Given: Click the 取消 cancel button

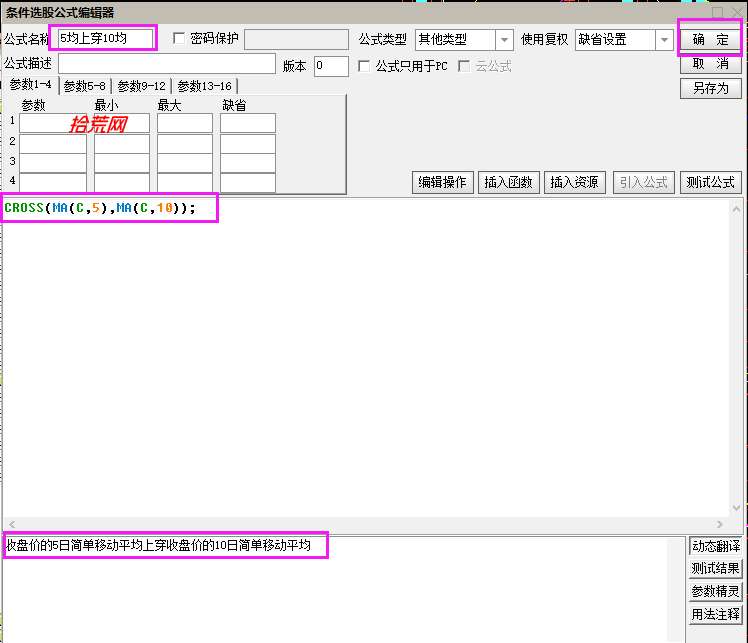Looking at the screenshot, I should [710, 64].
